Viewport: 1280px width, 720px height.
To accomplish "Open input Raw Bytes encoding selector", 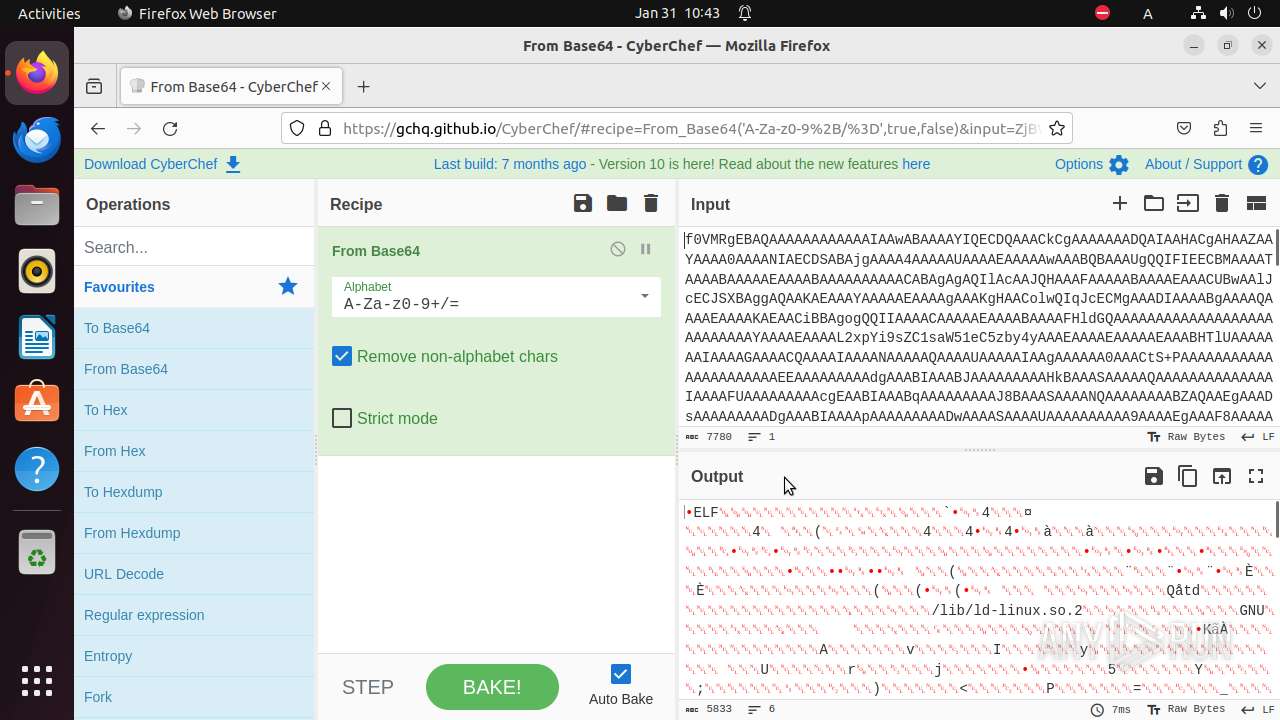I will [x=1186, y=437].
